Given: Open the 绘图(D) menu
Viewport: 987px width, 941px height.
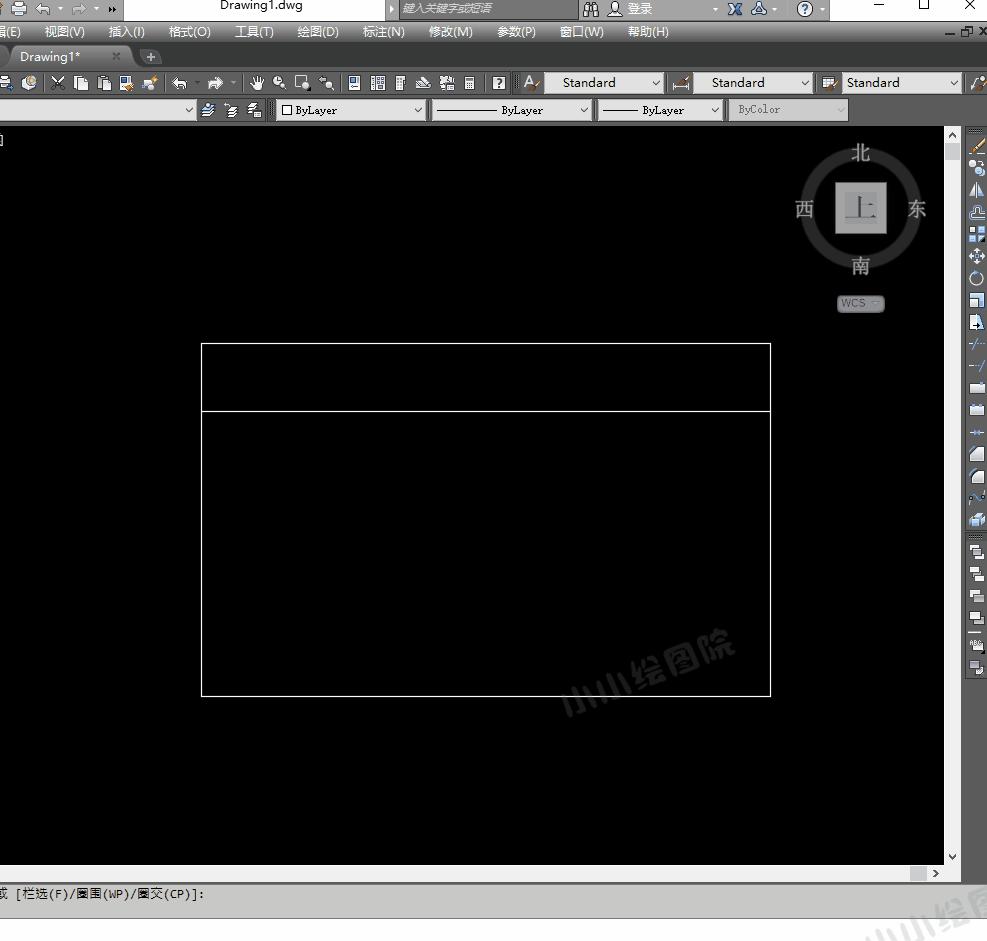Looking at the screenshot, I should tap(318, 31).
